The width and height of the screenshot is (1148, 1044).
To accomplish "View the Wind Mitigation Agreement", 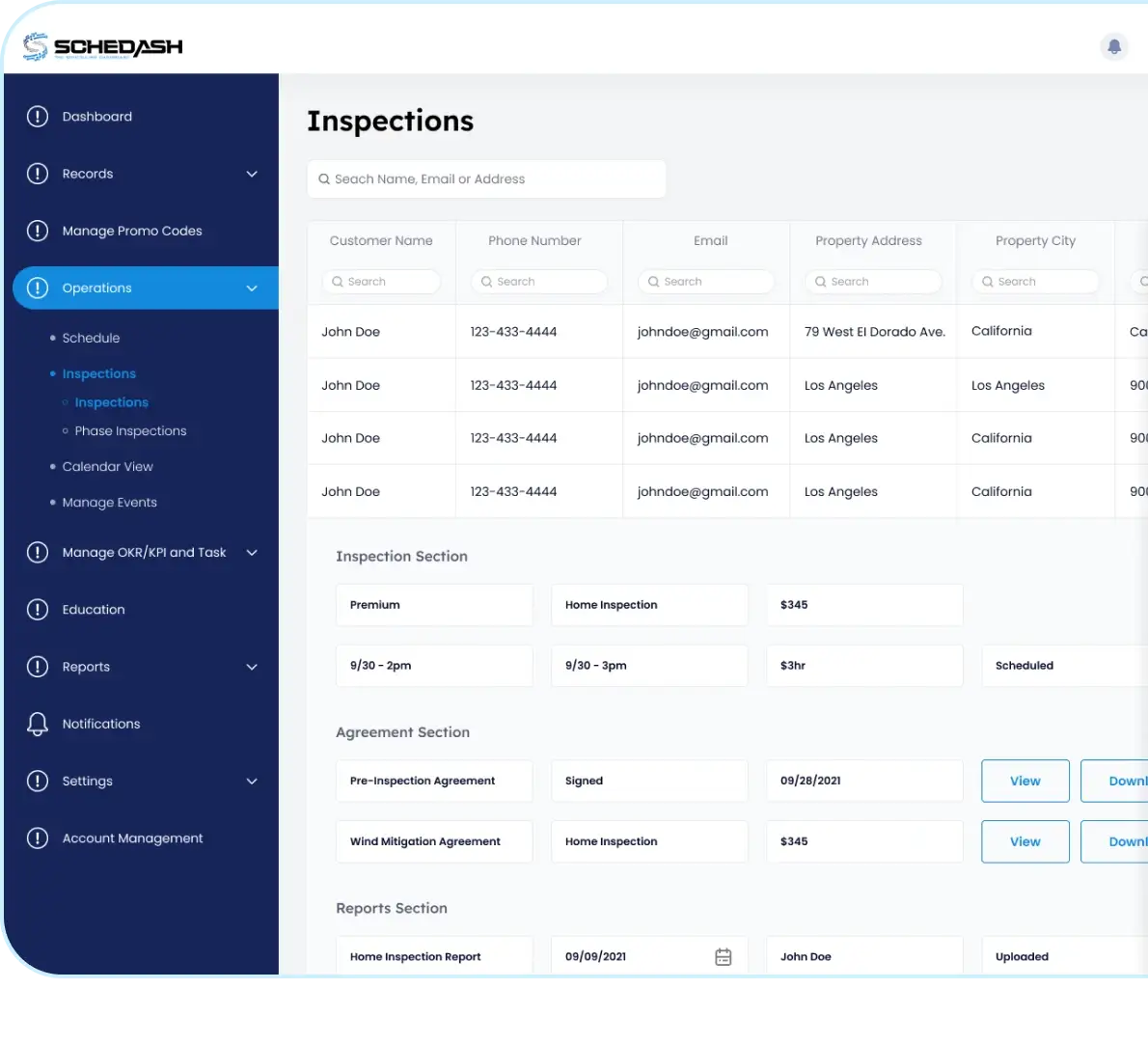I will [x=1025, y=841].
